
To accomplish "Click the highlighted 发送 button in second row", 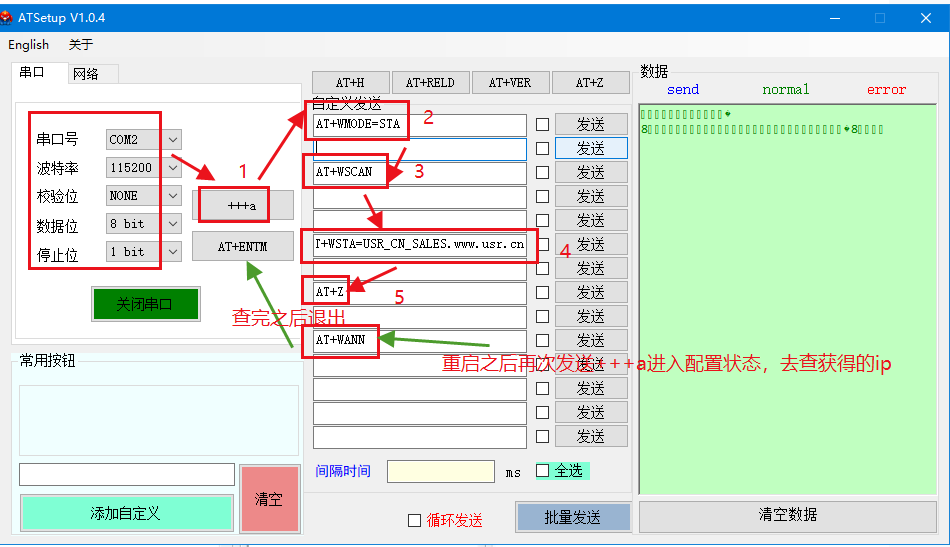I will 591,148.
